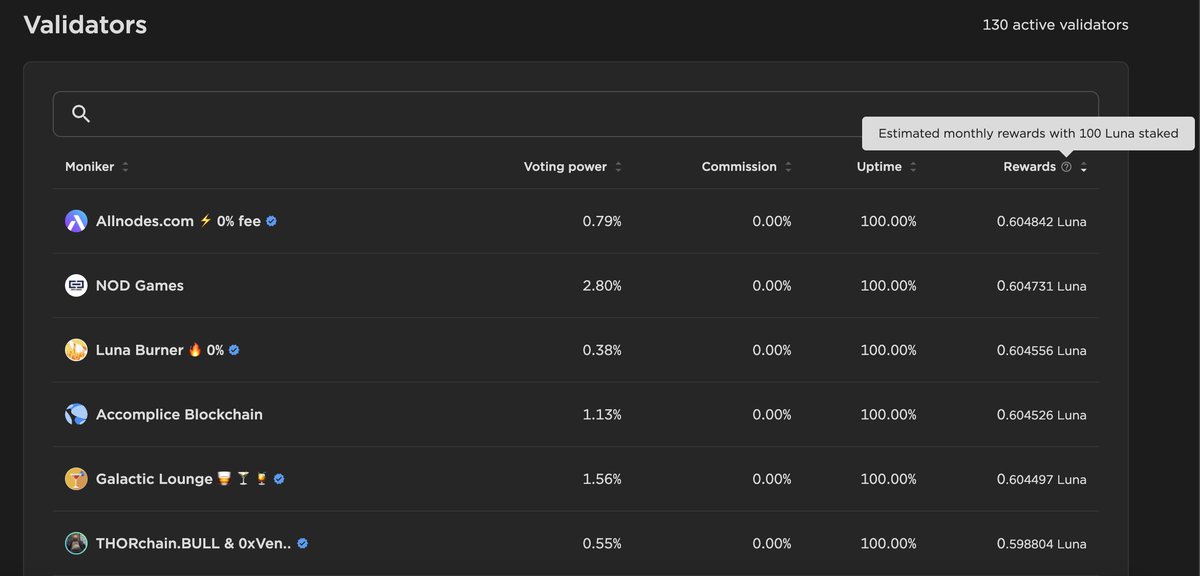The height and width of the screenshot is (576, 1200).
Task: Sort by Voting power column
Action: [x=573, y=167]
